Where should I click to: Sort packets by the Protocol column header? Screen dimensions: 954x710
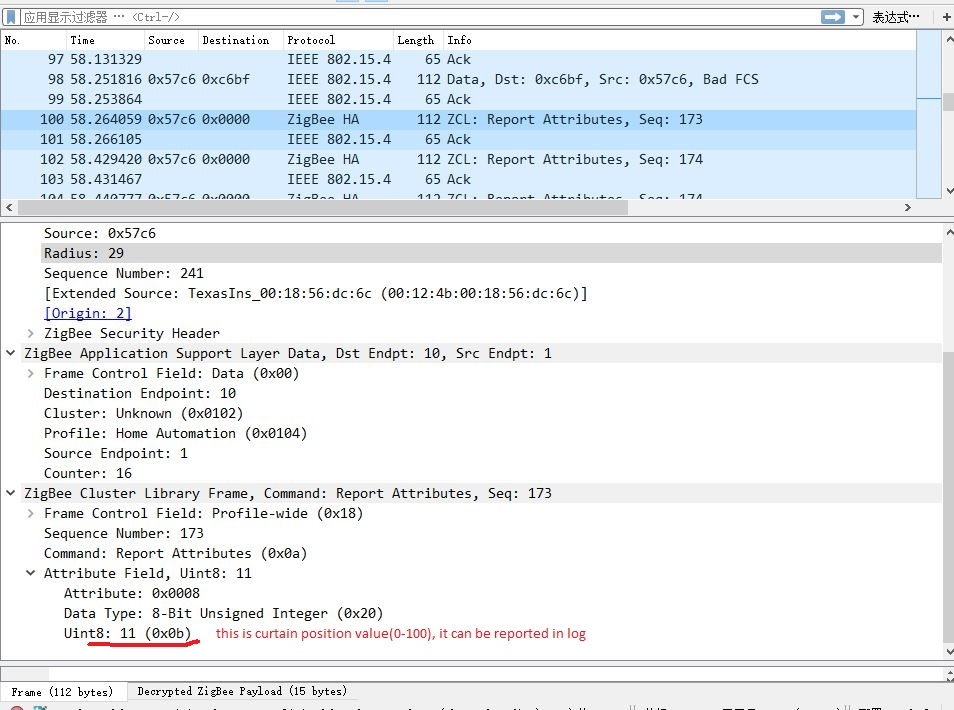click(x=330, y=40)
